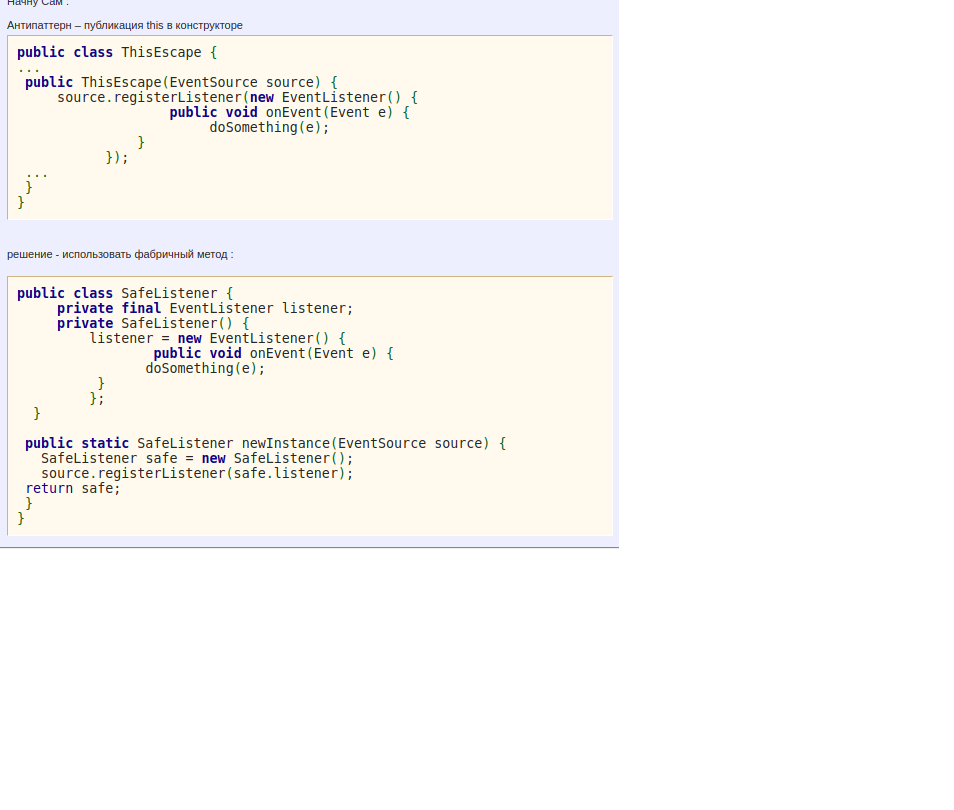Click the heading text 'Антипаттерн – публикация this в конструкторе'

[x=125, y=25]
